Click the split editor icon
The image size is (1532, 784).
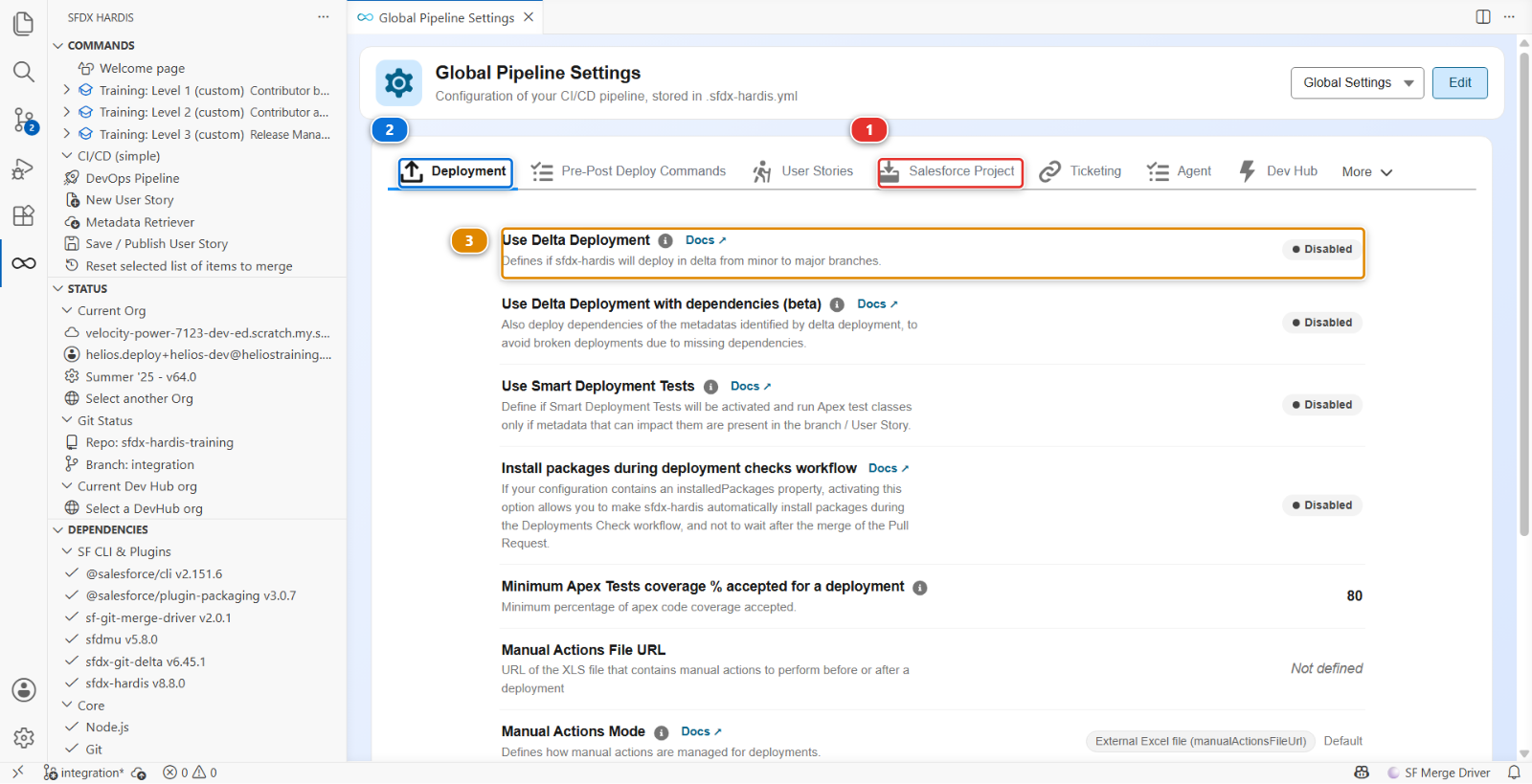(1483, 17)
